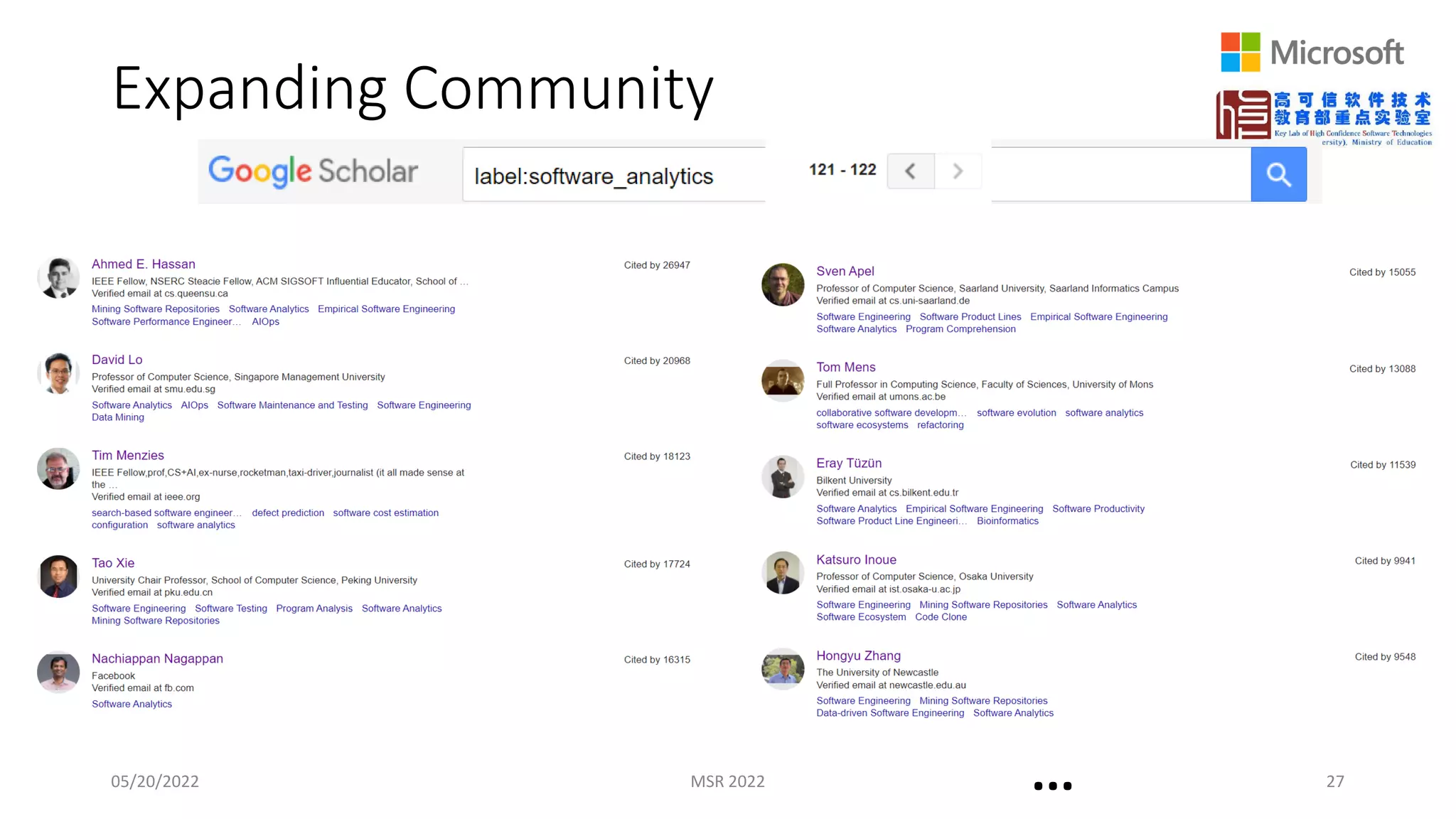Open the Tao Xie name link
Image resolution: width=1456 pixels, height=819 pixels.
click(113, 562)
